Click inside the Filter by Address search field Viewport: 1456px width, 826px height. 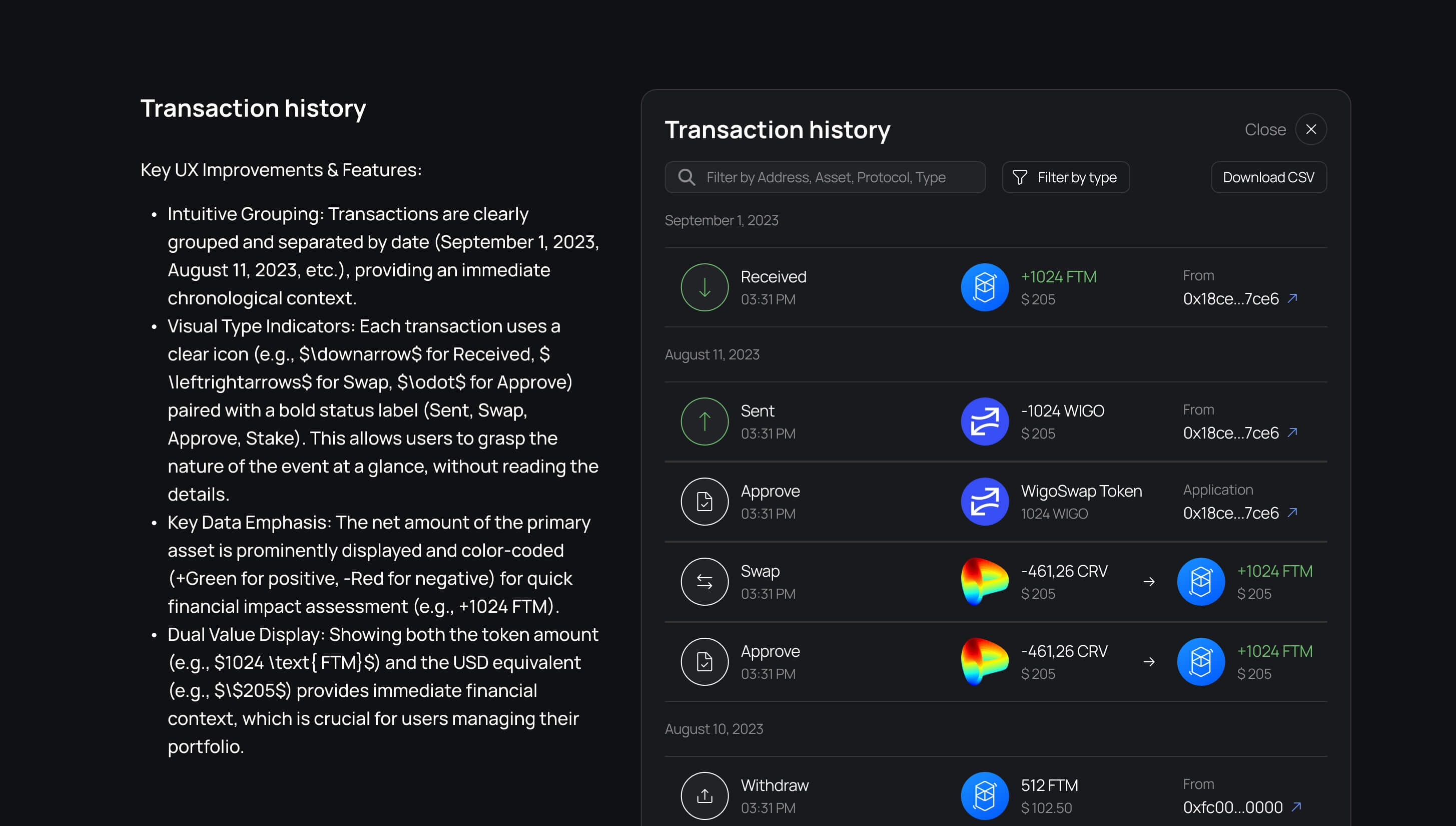(825, 177)
